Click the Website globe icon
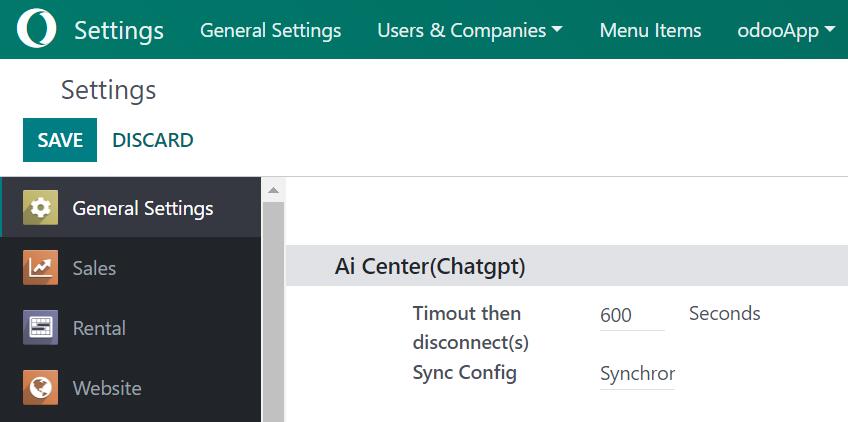Image resolution: width=848 pixels, height=422 pixels. pos(41,388)
